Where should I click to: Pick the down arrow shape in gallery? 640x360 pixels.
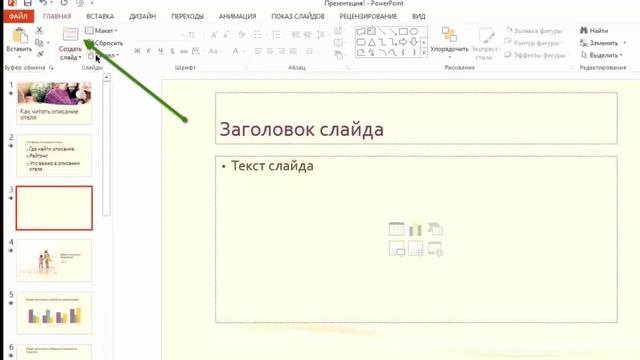pyautogui.click(x=414, y=42)
